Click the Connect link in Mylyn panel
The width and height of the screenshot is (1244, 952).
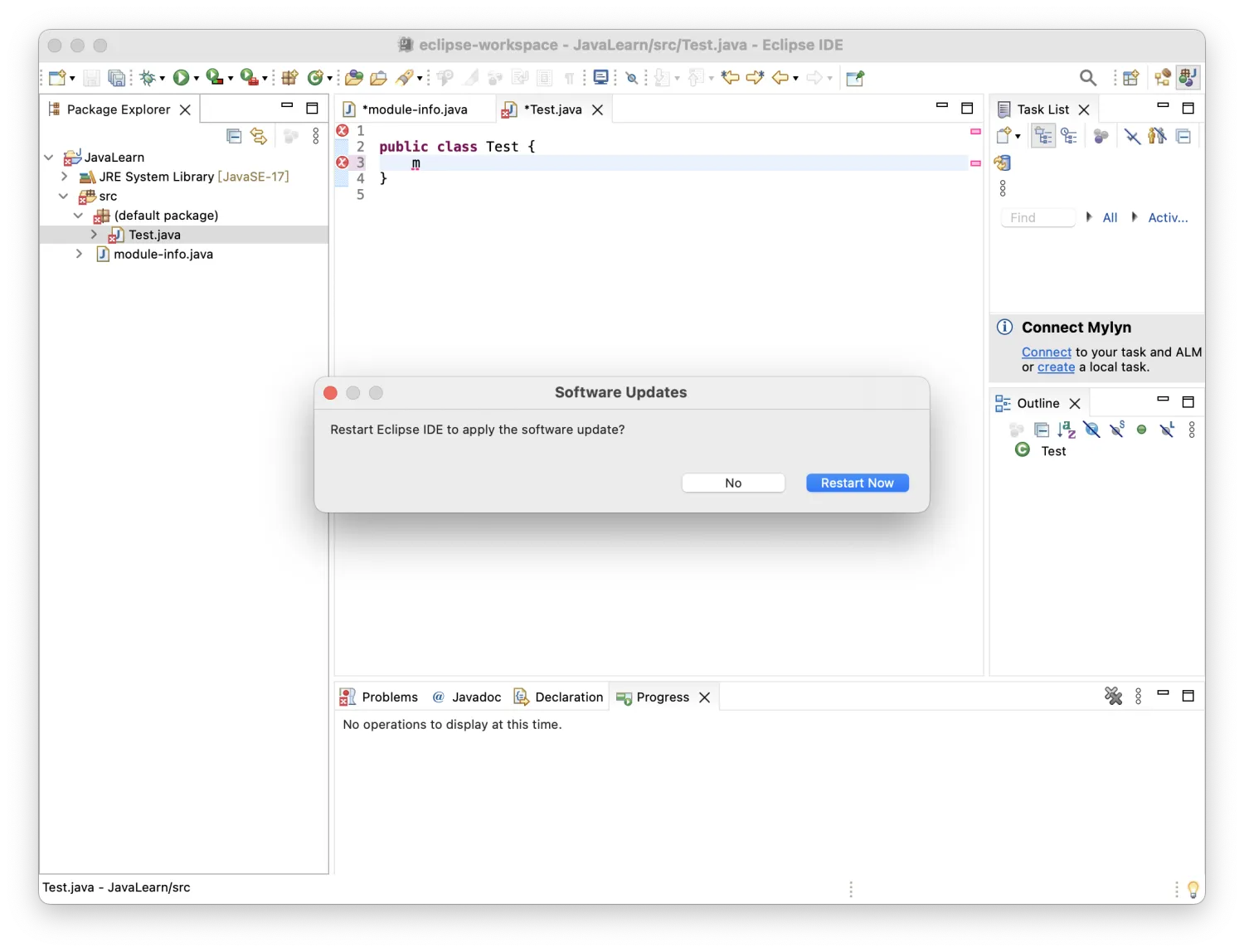(x=1046, y=352)
